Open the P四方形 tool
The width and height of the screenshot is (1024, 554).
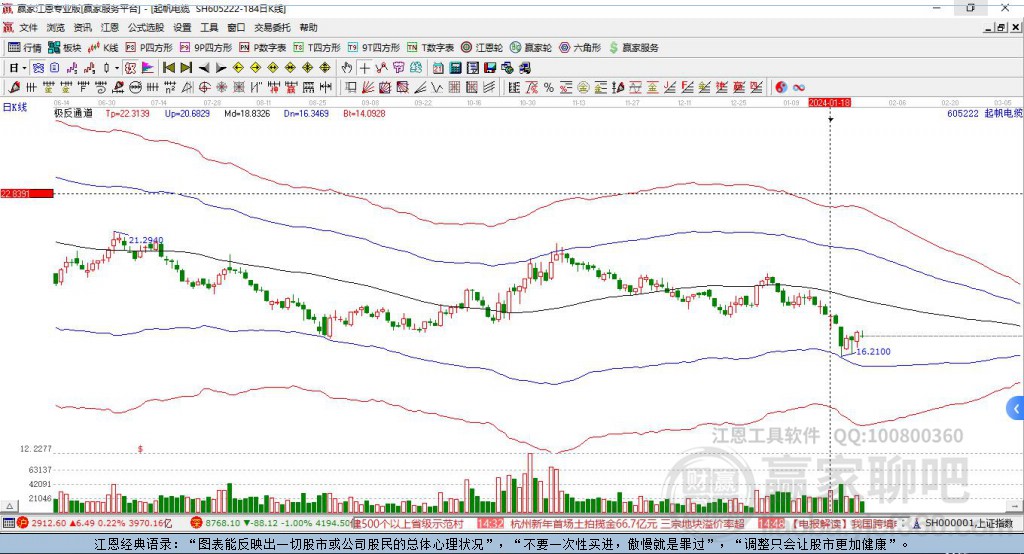coord(149,48)
